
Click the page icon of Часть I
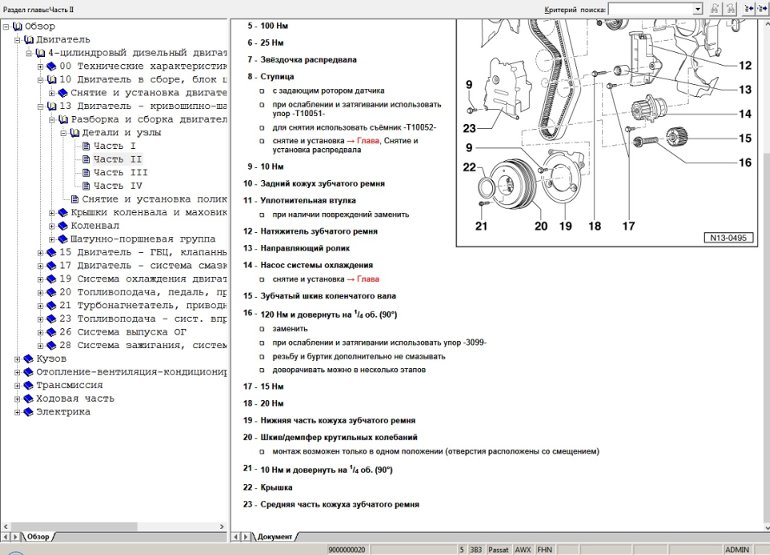(86, 146)
